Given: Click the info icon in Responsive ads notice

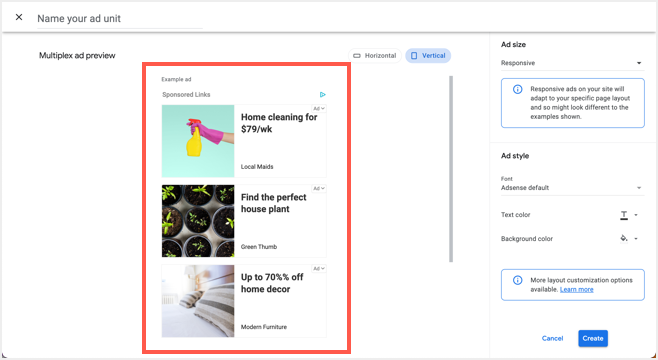Looking at the screenshot, I should tap(517, 89).
